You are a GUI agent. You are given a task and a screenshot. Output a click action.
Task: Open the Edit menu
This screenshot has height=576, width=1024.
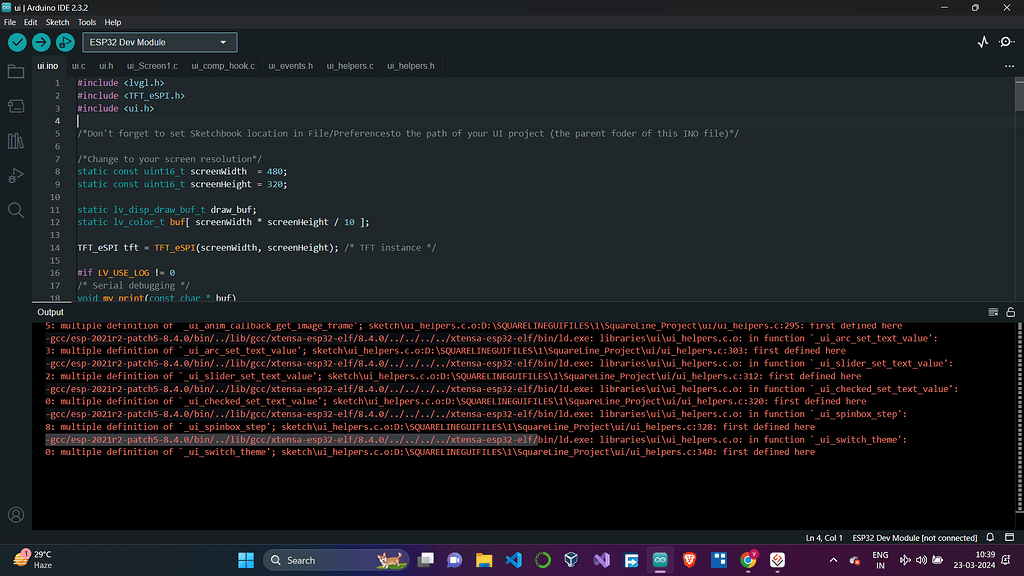(x=31, y=22)
